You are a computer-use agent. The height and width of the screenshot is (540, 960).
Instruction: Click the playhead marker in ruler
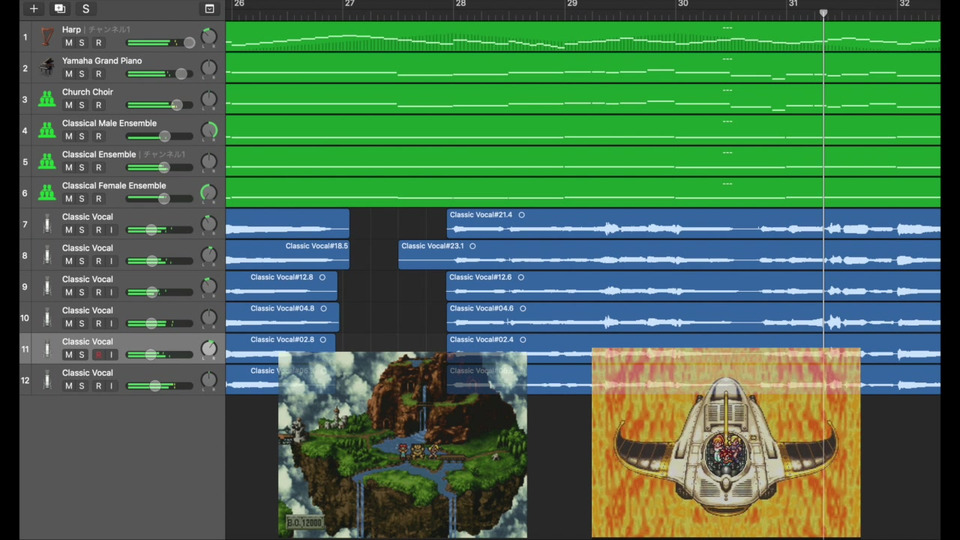click(x=823, y=13)
